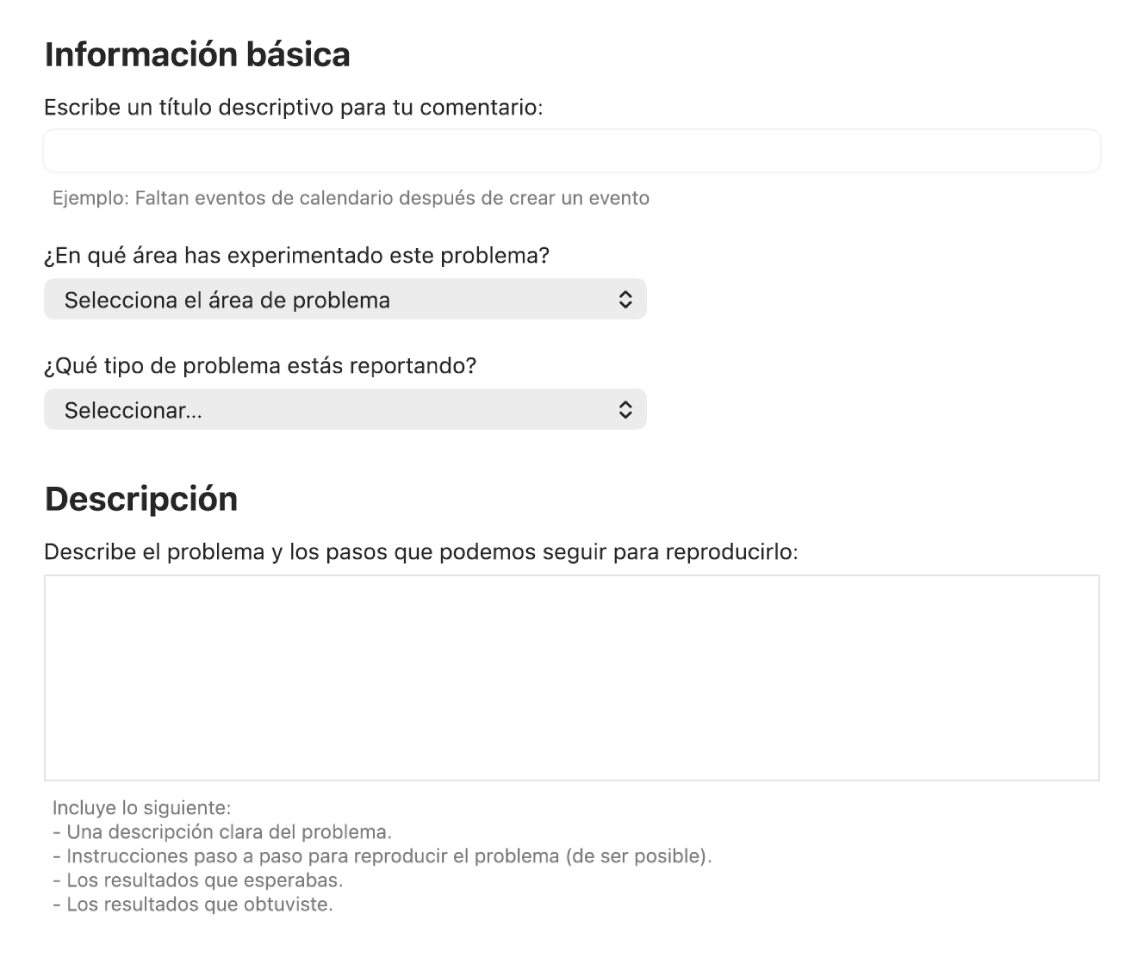Click the "¿En qué área has experimentado" label
This screenshot has height=960, width=1144.
(297, 256)
